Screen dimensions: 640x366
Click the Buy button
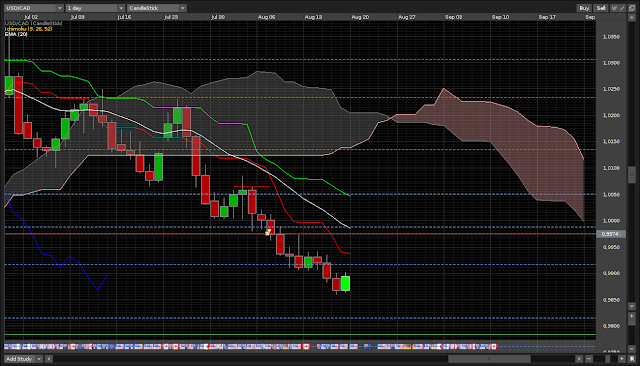coord(584,8)
